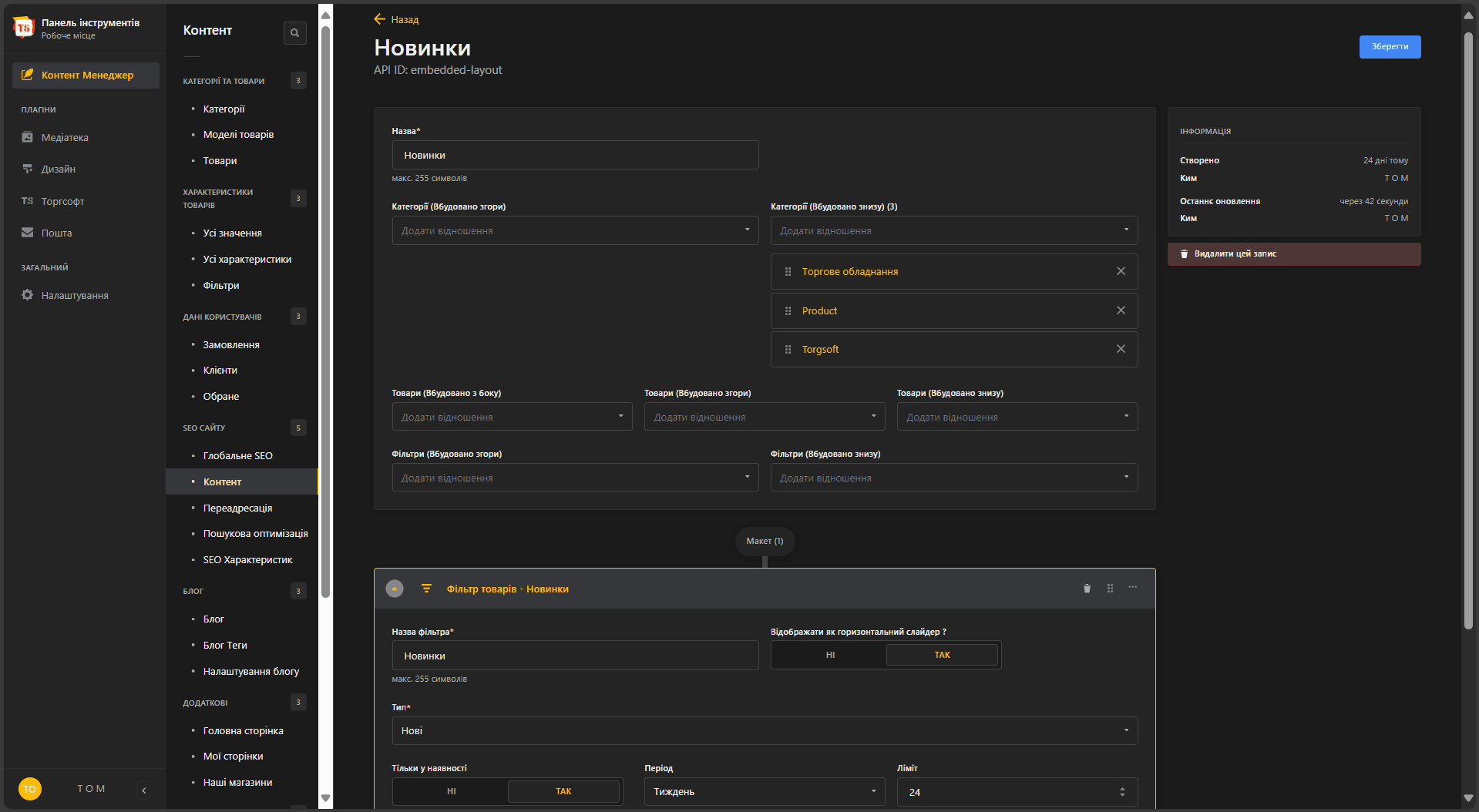Image resolution: width=1479 pixels, height=812 pixels.
Task: Click the page vertical scrollbar
Action: click(1469, 331)
